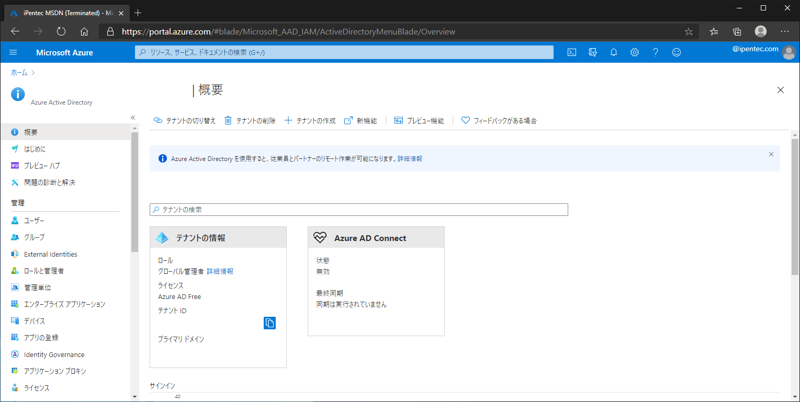Open the browser profile icon
800x402 pixels.
coord(761,32)
